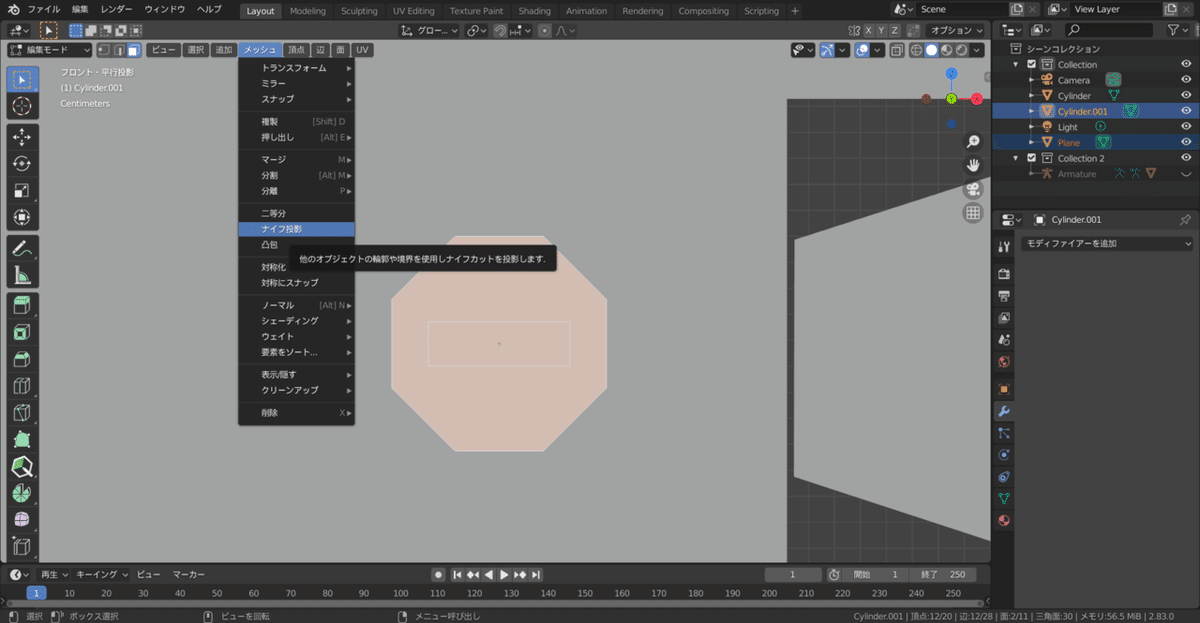Click the outliner search field
The height and width of the screenshot is (623, 1200).
click(1110, 31)
